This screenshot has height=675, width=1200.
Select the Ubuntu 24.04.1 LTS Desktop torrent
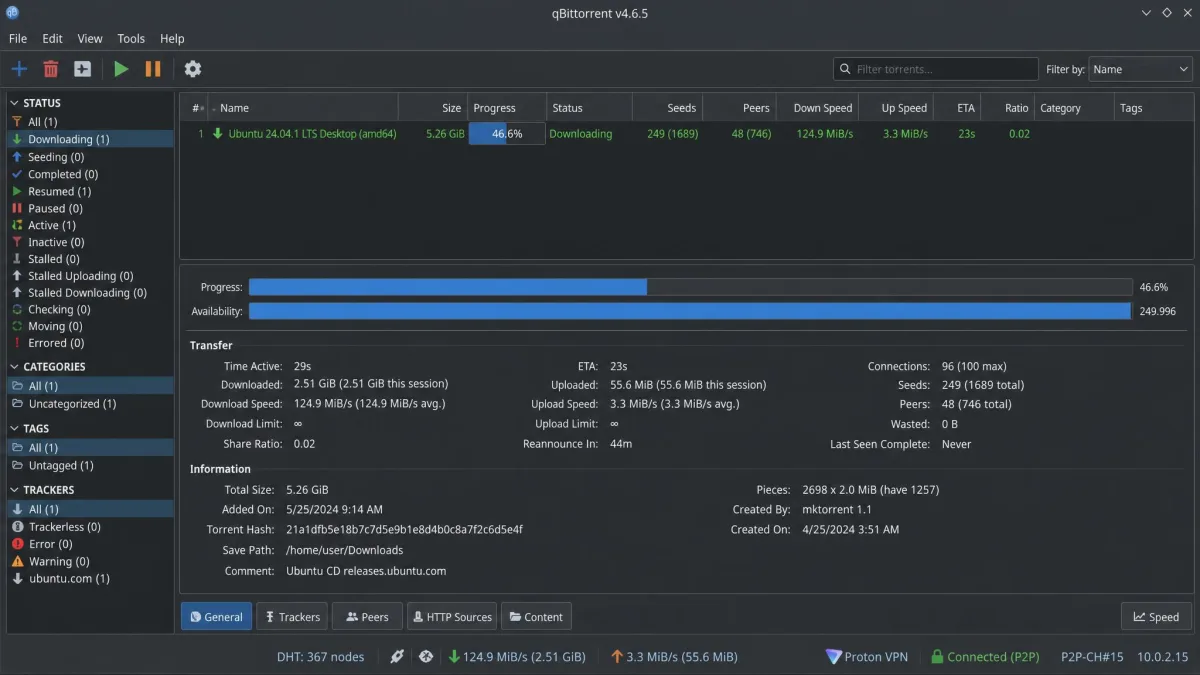click(312, 134)
